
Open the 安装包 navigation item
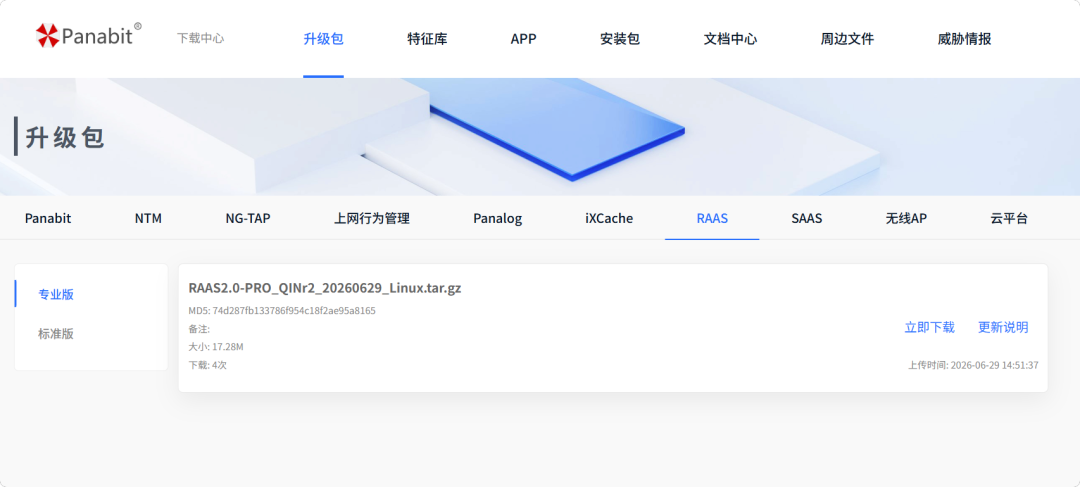tap(620, 39)
